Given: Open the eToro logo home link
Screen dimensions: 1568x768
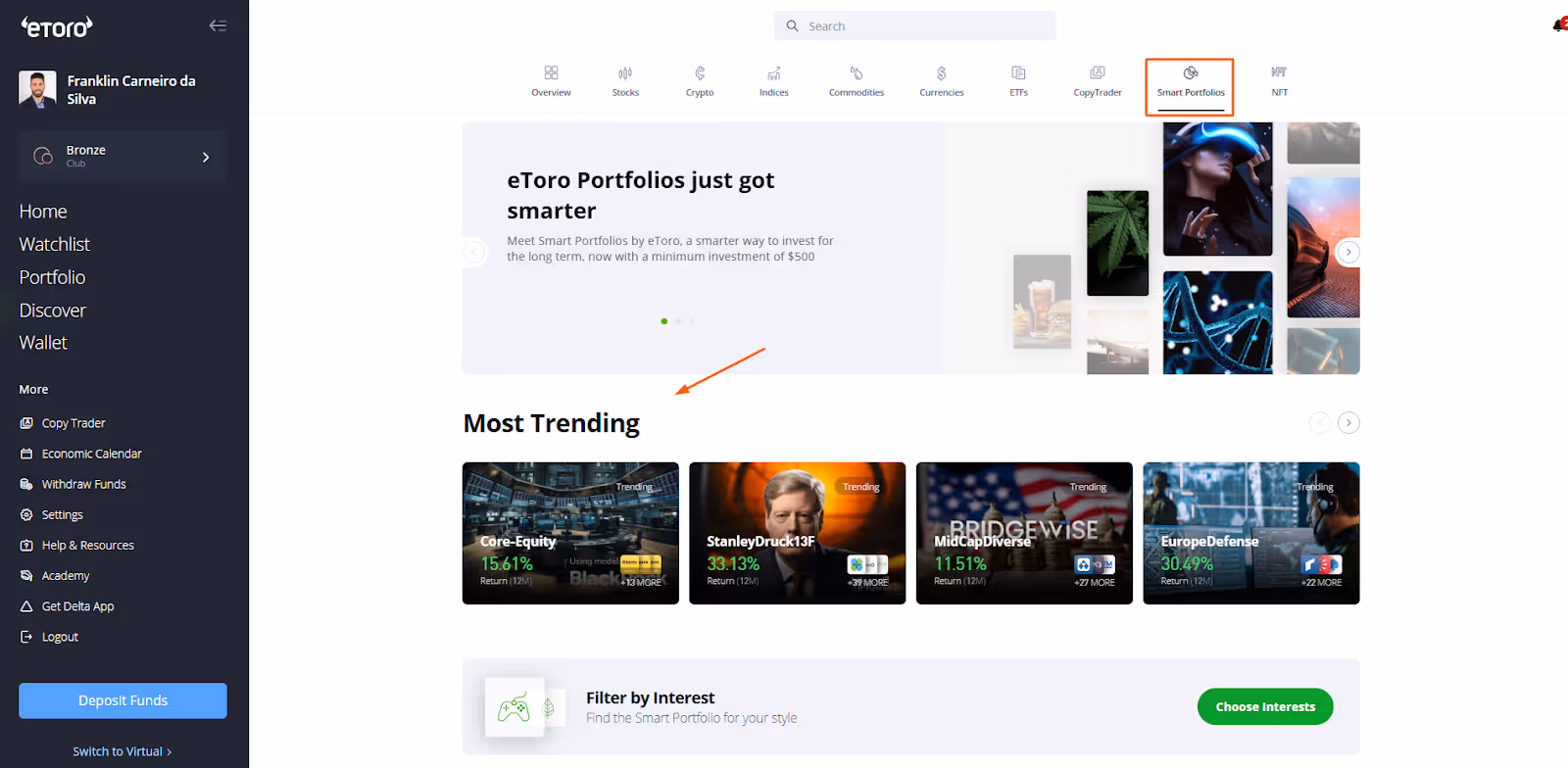Looking at the screenshot, I should (x=57, y=27).
